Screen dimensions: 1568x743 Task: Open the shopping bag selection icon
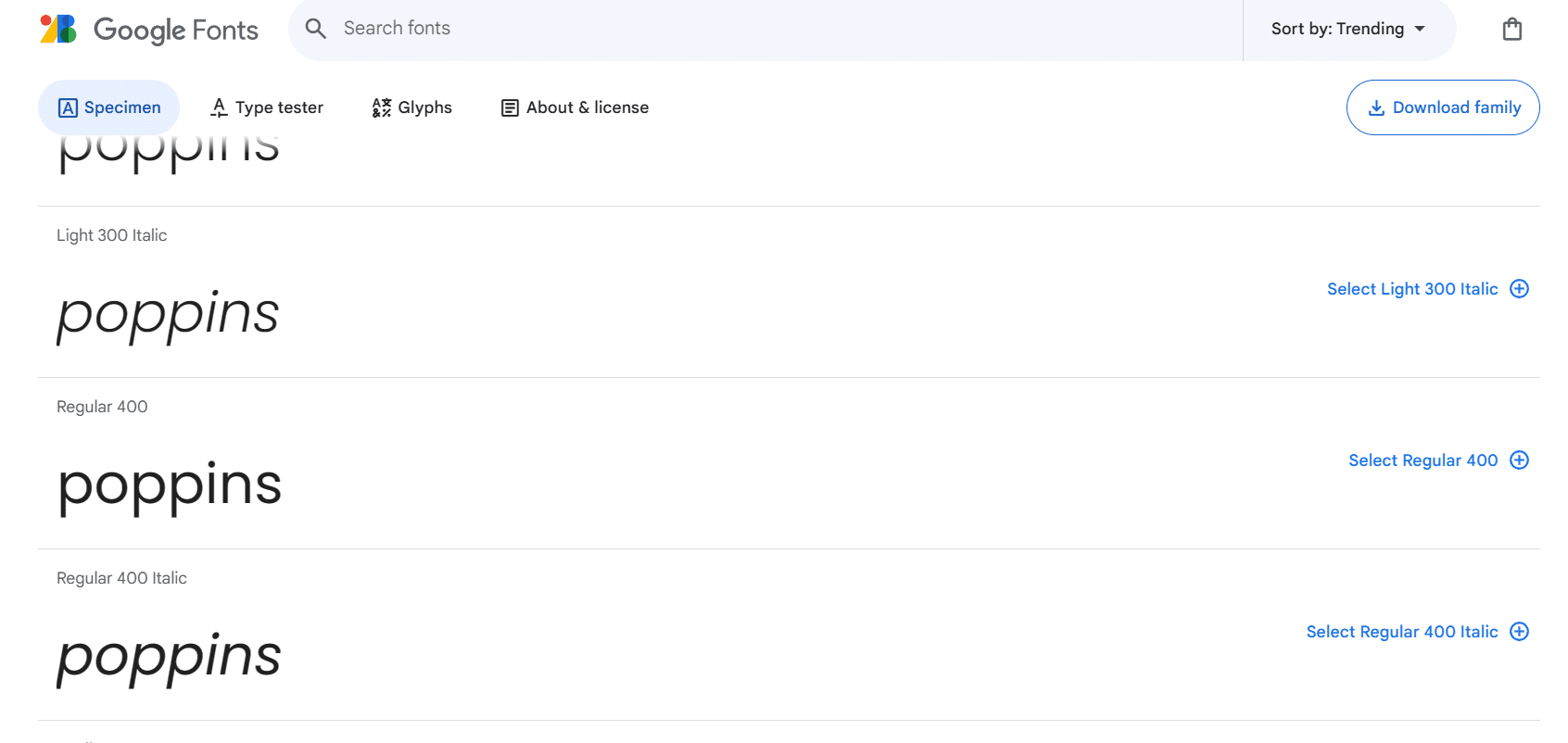(1511, 30)
